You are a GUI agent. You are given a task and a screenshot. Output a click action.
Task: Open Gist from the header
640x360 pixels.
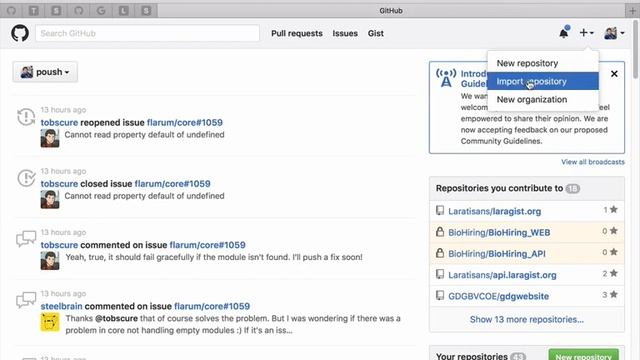click(376, 33)
